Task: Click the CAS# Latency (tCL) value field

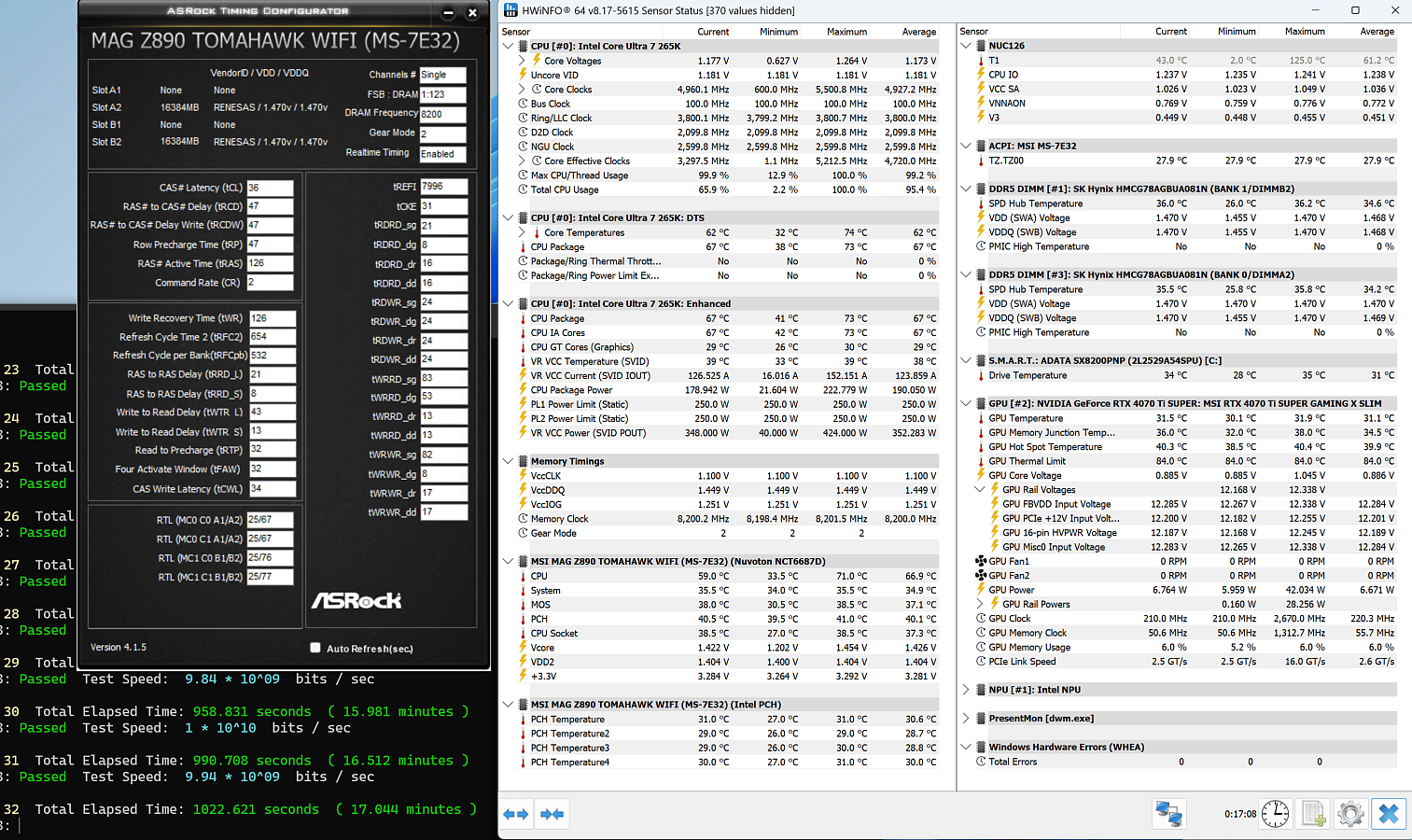Action: [x=270, y=188]
